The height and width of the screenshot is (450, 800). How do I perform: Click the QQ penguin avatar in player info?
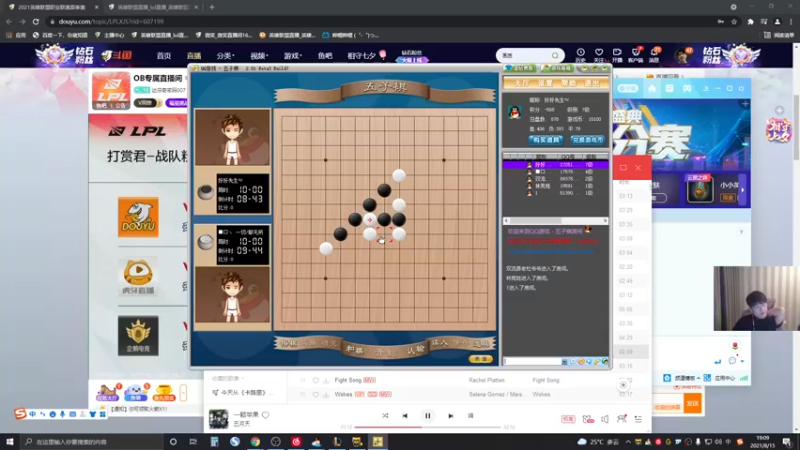[514, 112]
